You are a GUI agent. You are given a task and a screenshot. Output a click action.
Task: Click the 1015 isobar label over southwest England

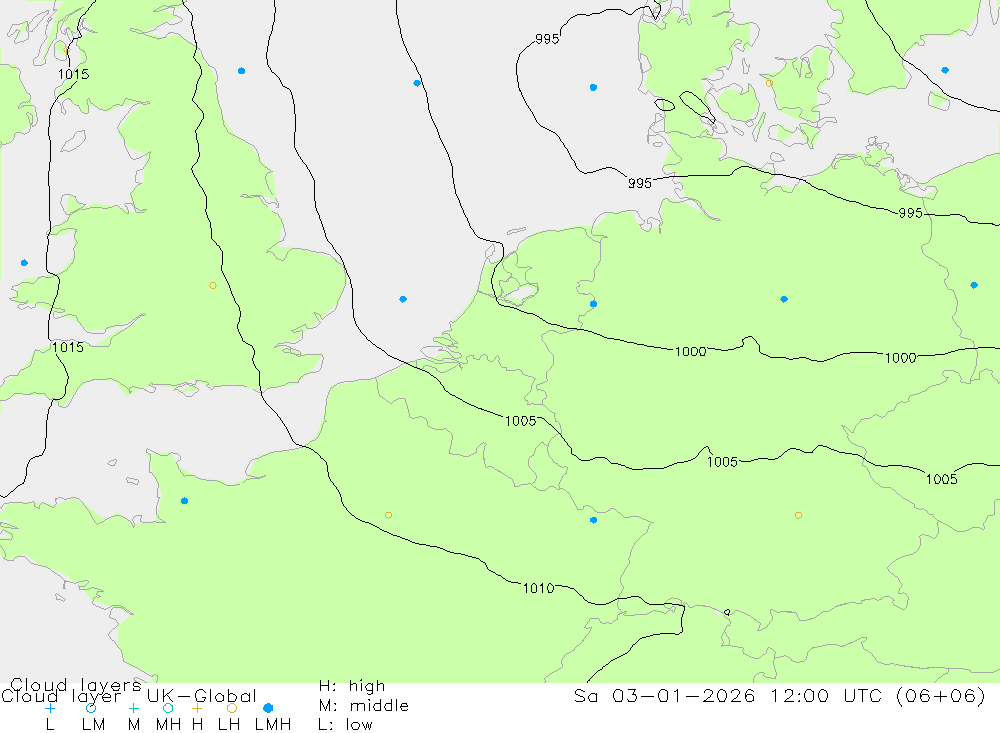[x=68, y=347]
